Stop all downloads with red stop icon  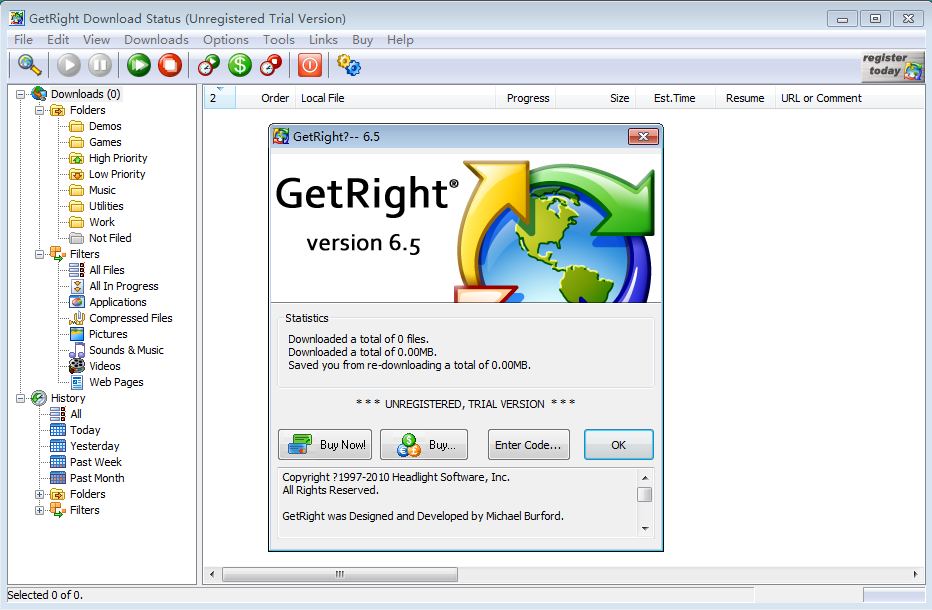170,65
